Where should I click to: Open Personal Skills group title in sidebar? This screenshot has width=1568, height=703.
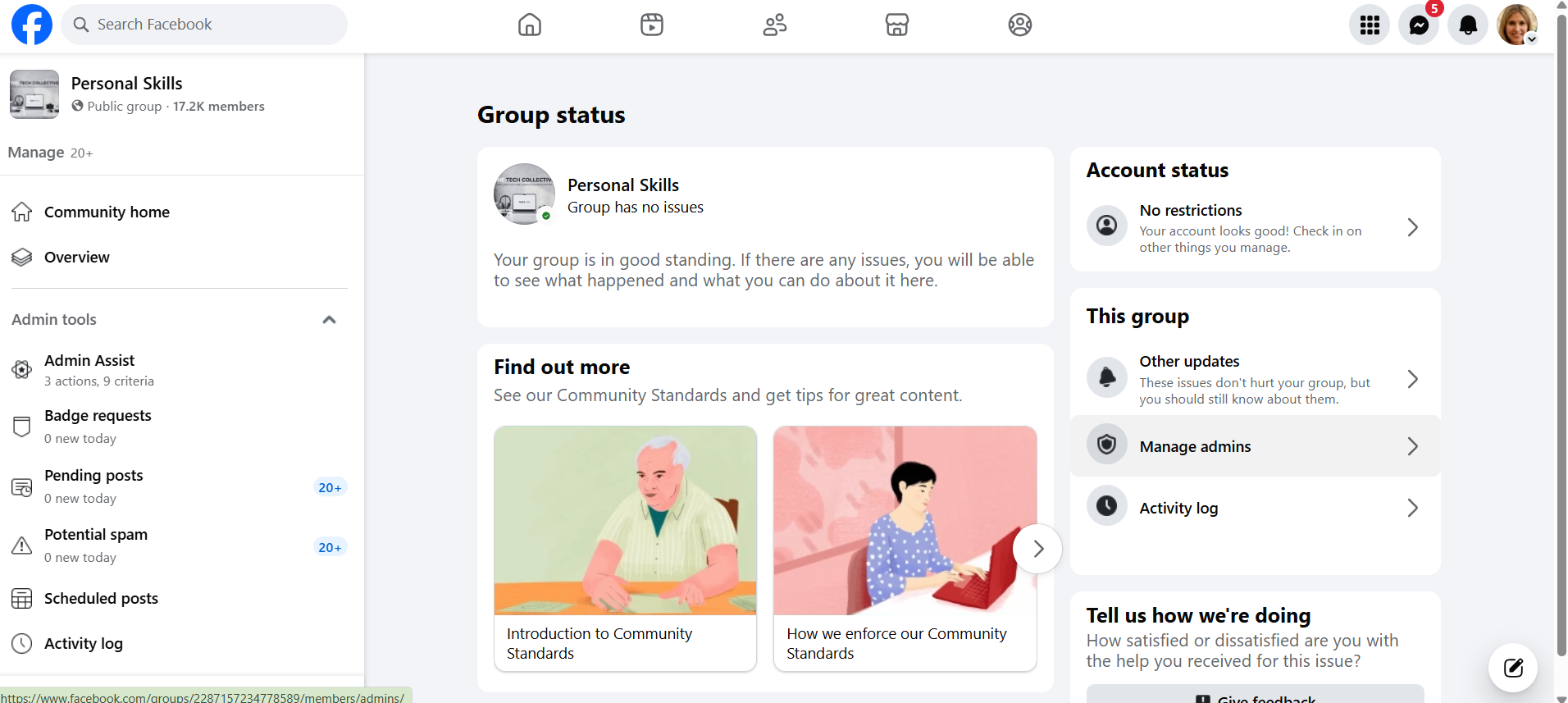127,84
